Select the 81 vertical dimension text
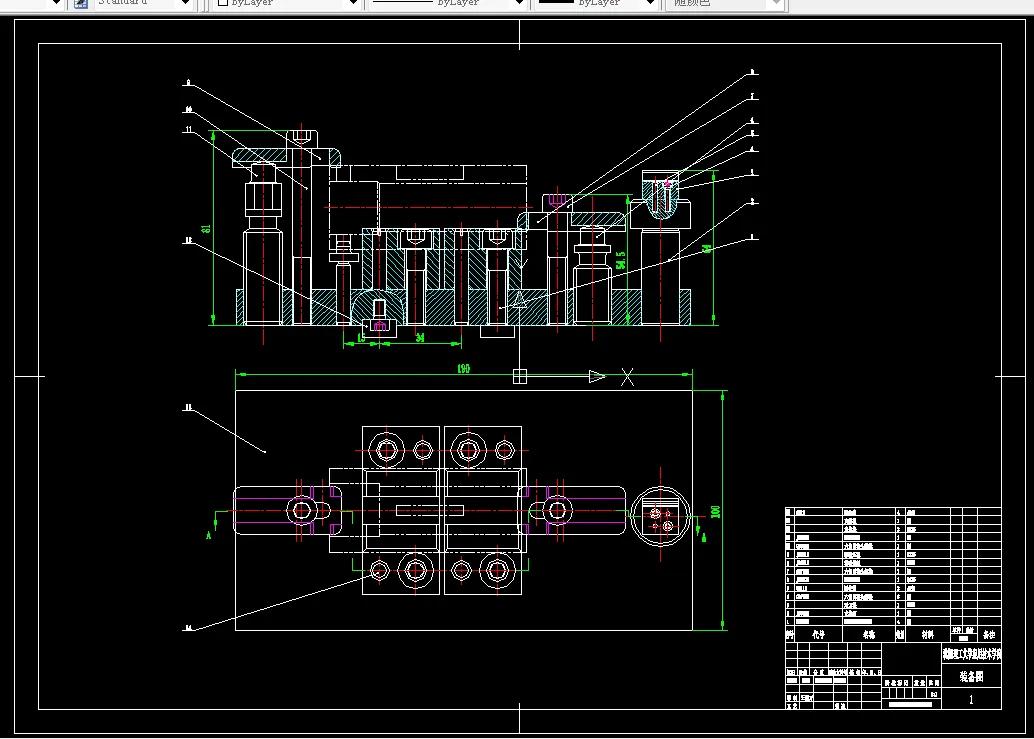This screenshot has width=1034, height=739. 206,228
